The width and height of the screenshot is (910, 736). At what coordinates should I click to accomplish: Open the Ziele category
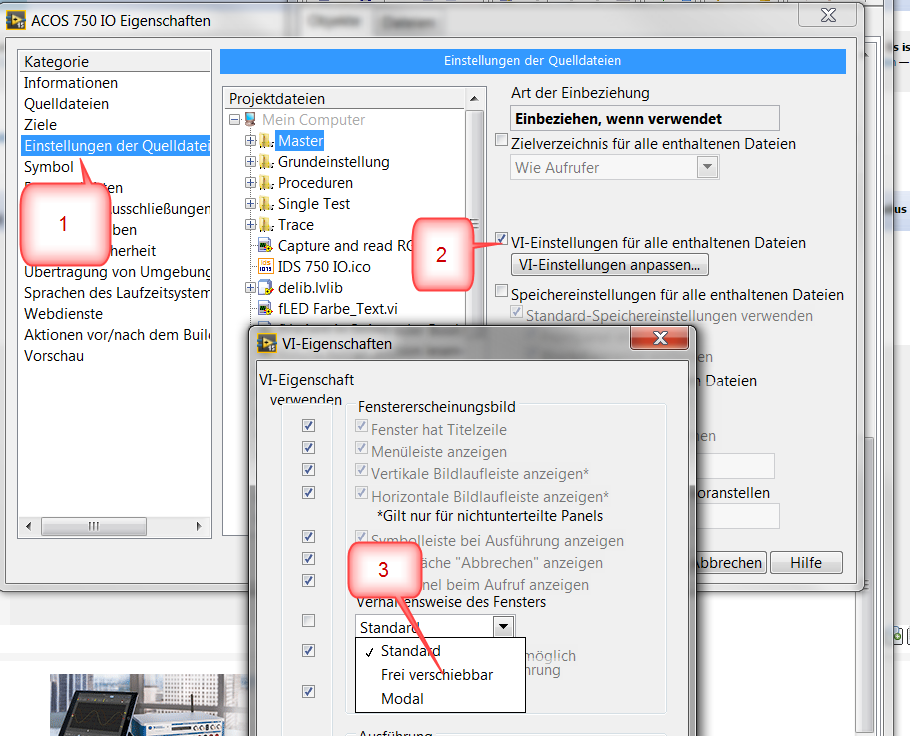[x=40, y=125]
